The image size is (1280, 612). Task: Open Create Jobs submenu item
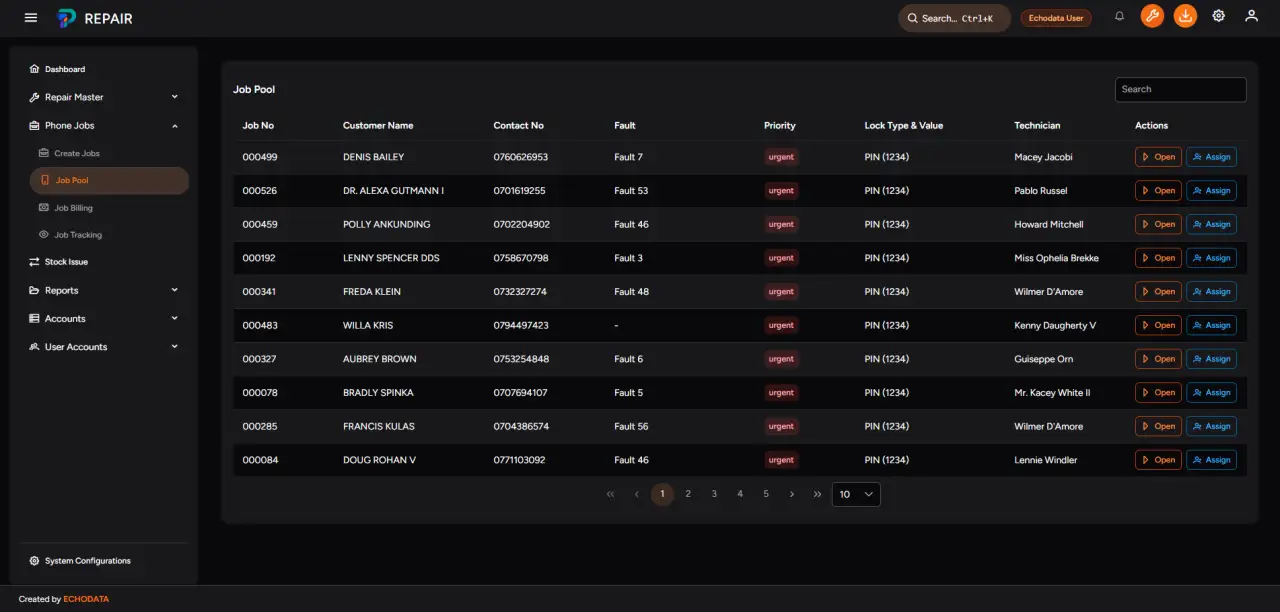tap(109, 153)
